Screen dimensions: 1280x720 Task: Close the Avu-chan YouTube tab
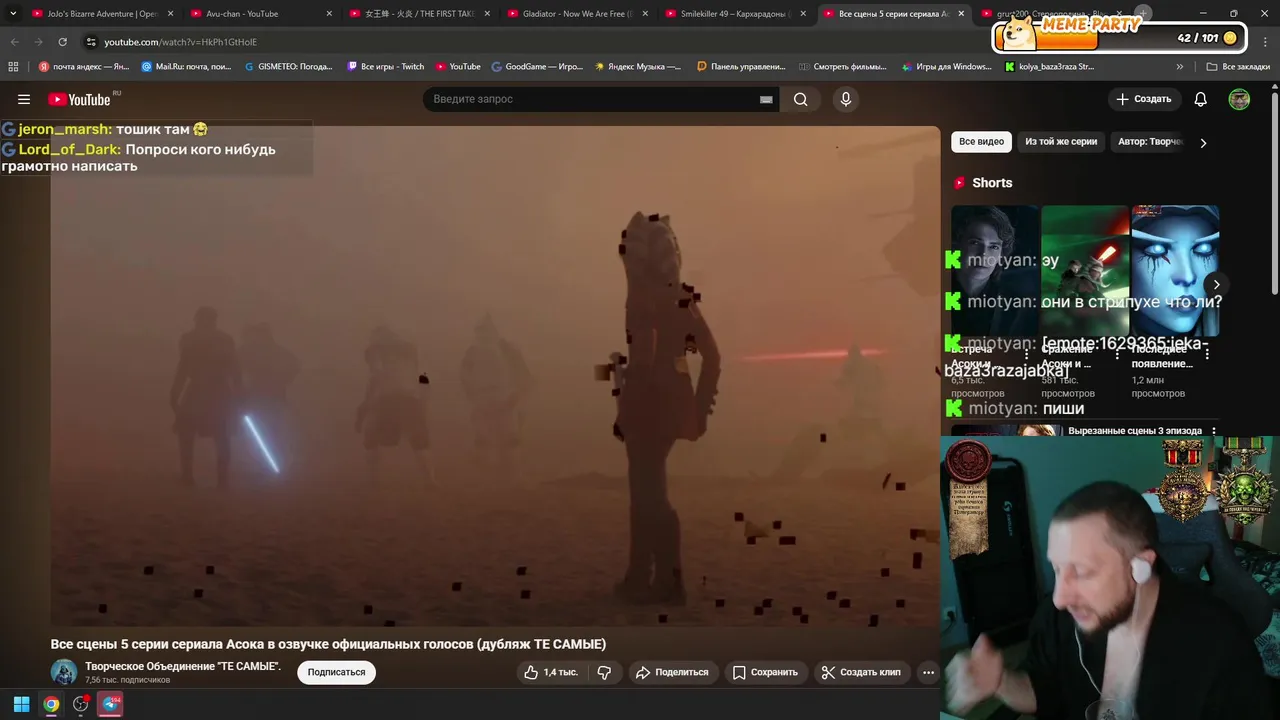click(x=329, y=14)
